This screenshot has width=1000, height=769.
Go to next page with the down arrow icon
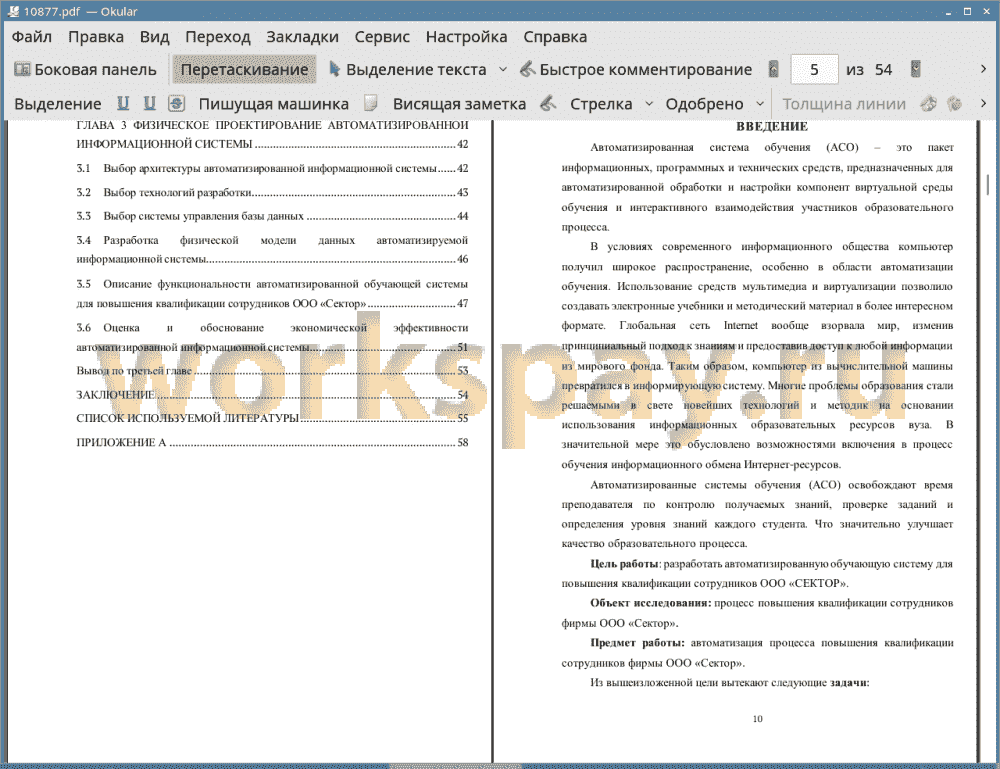point(915,69)
